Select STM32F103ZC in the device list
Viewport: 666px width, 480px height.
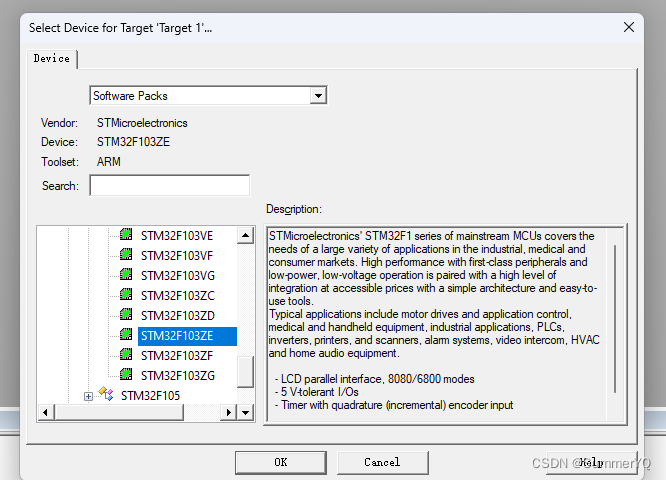[178, 296]
